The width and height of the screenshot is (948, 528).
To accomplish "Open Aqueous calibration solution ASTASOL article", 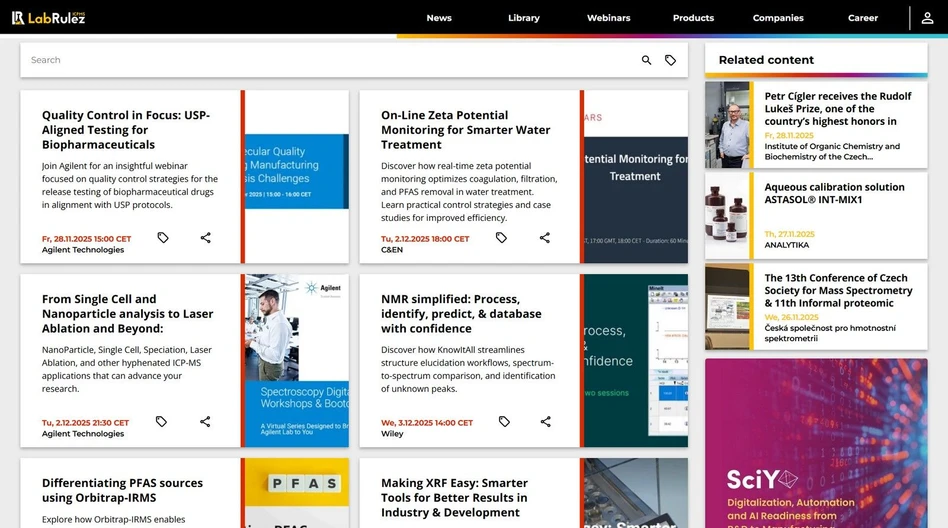I will [834, 194].
